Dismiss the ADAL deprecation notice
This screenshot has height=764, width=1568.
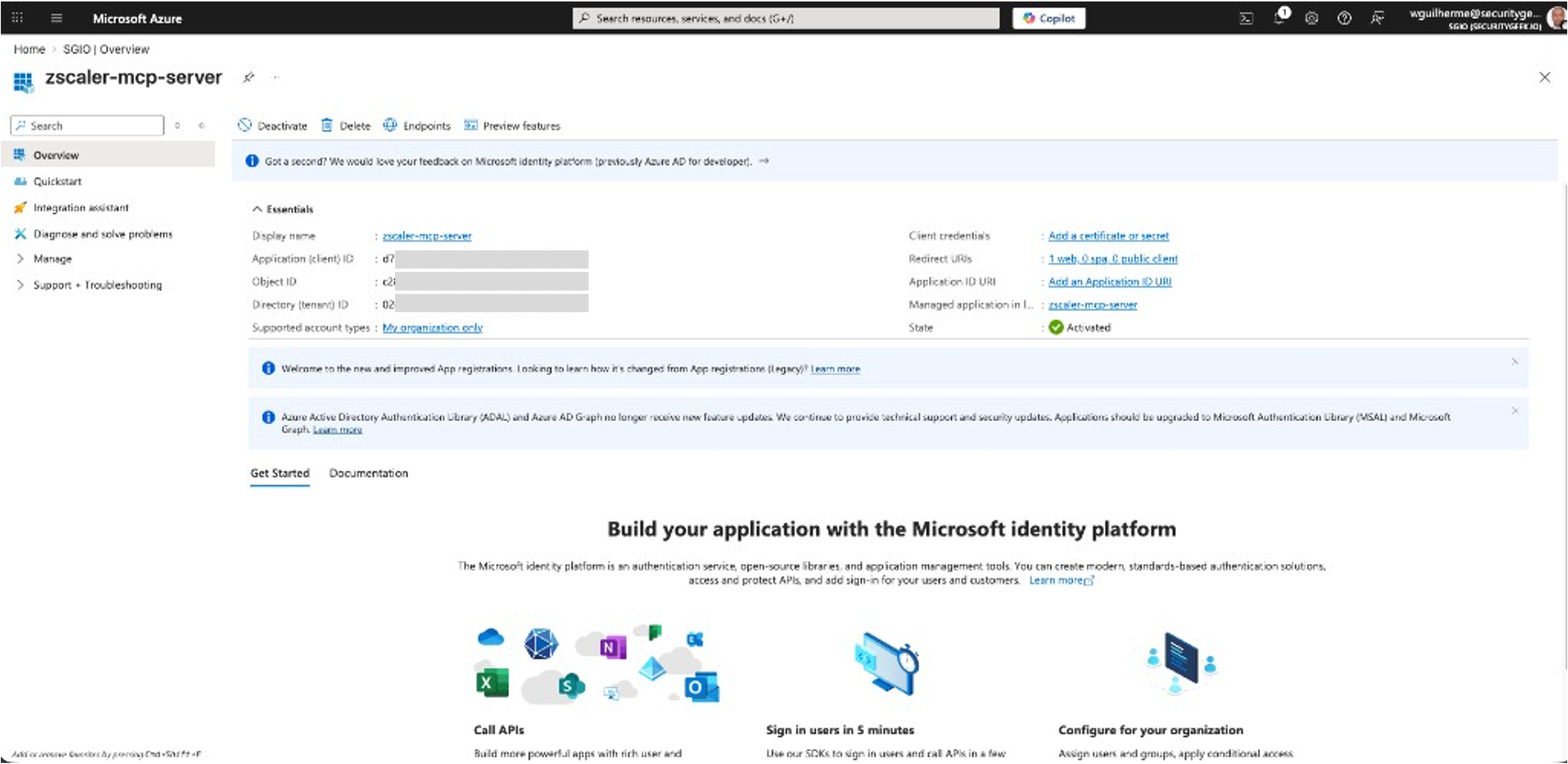(x=1514, y=411)
